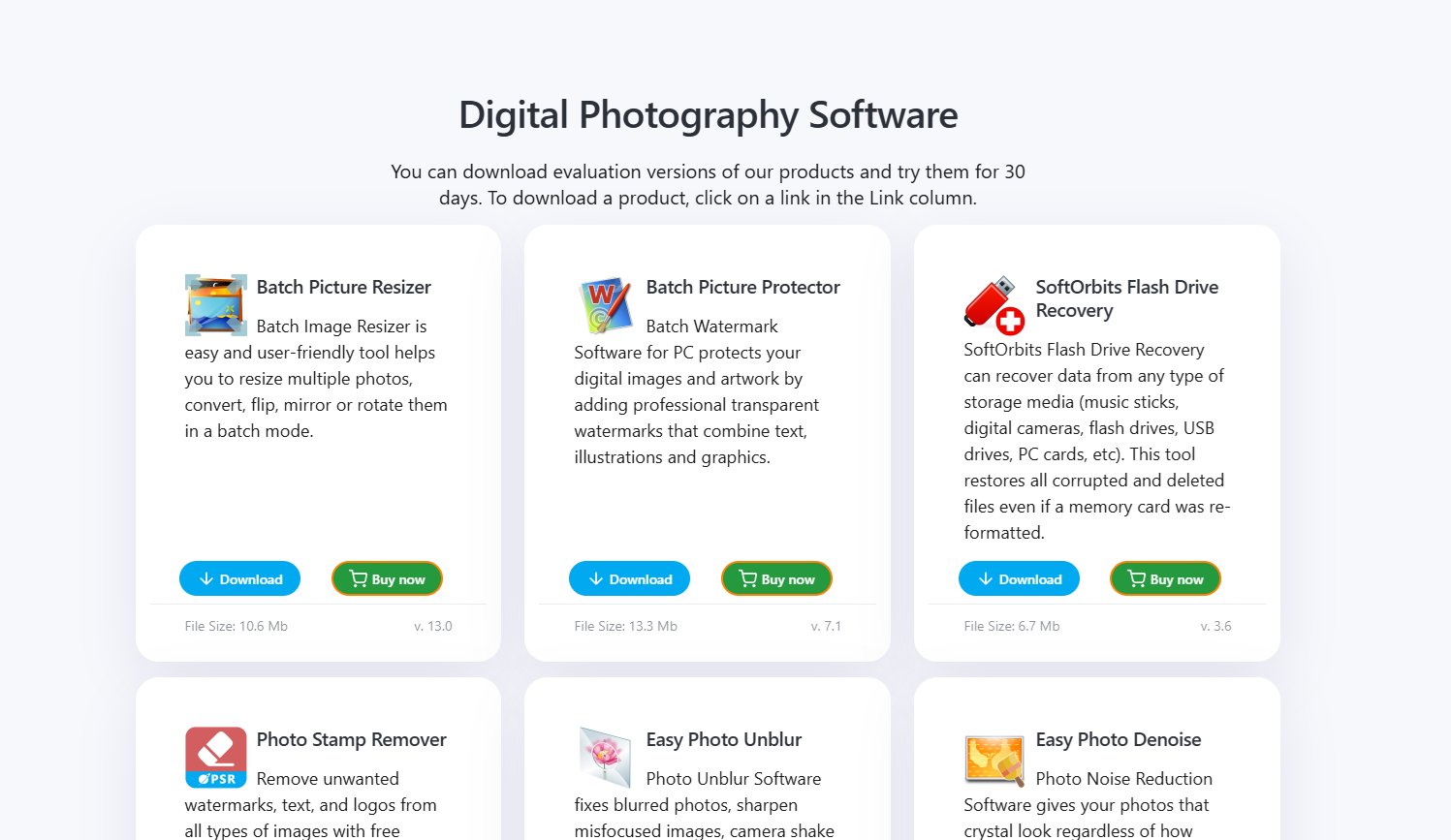Click the Batch Picture Protector watermark icon

point(605,305)
